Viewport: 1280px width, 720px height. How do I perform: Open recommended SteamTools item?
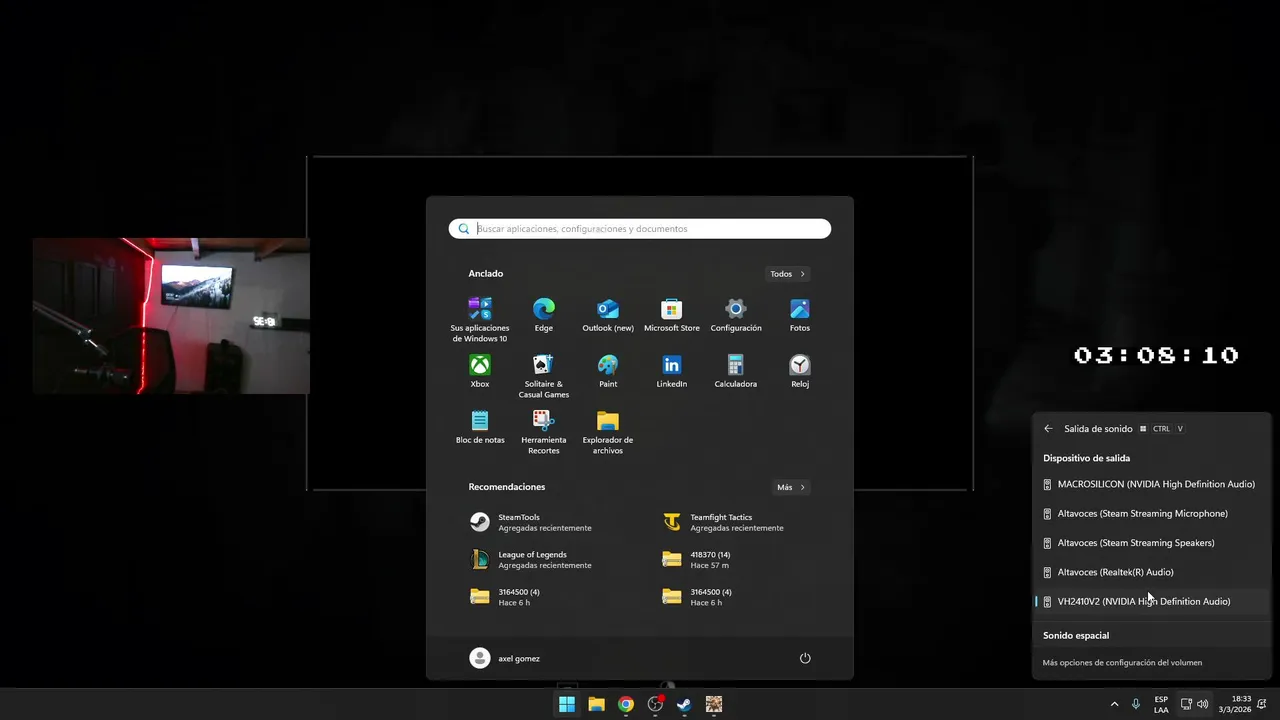click(544, 522)
